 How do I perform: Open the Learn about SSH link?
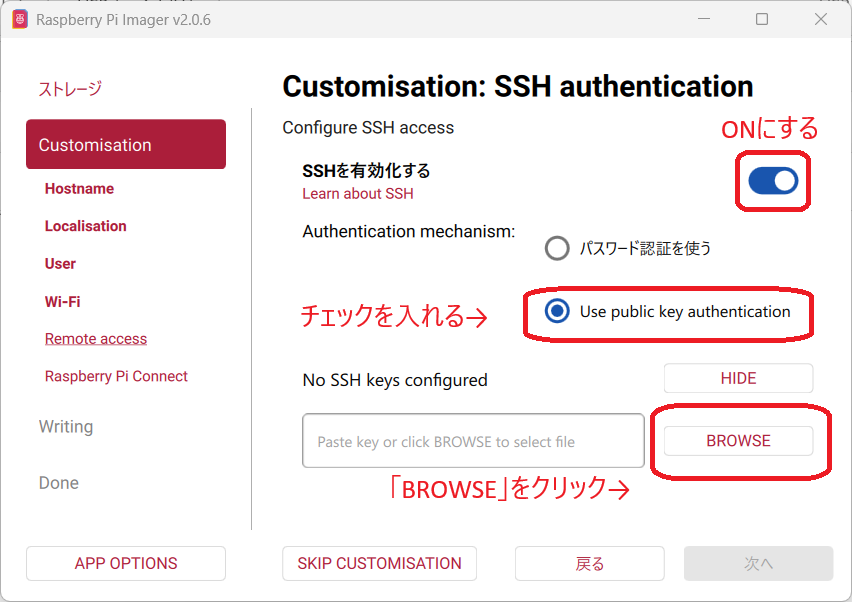tap(358, 194)
